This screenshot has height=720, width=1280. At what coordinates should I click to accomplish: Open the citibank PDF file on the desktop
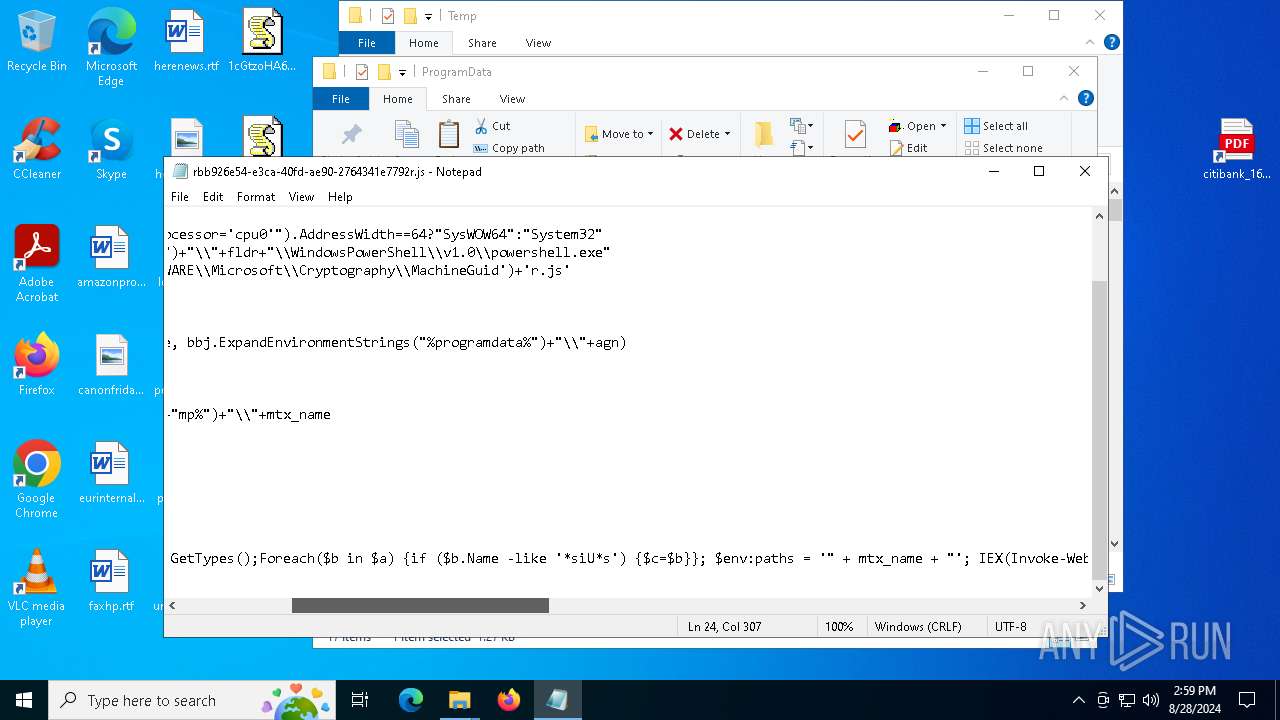1237,149
